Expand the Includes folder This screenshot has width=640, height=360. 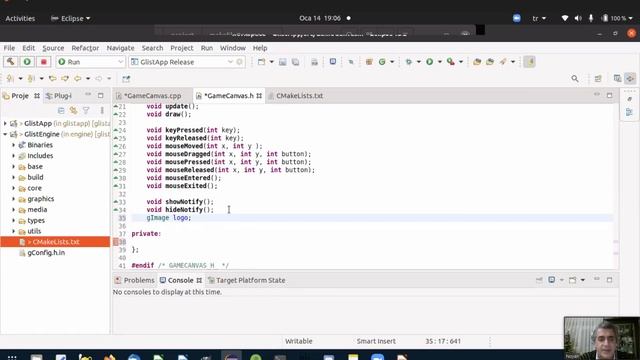[x=13, y=156]
